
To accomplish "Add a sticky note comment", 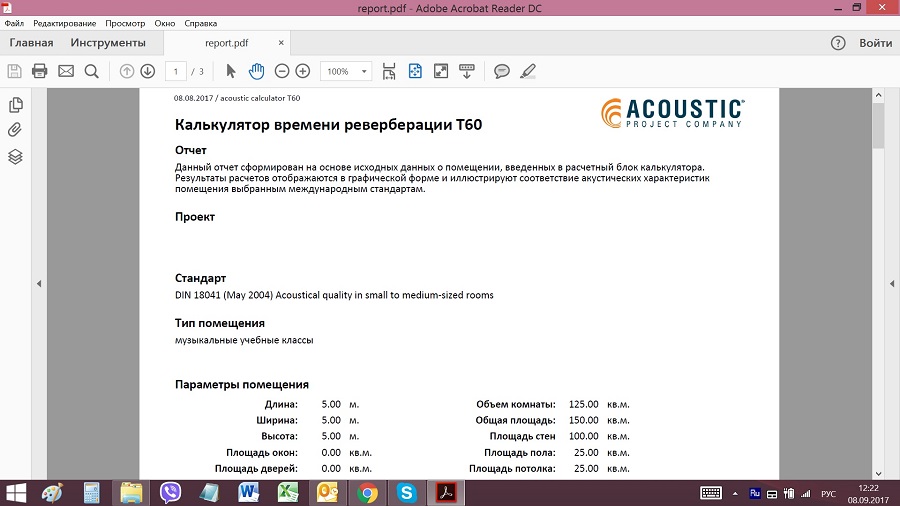I will tap(502, 71).
